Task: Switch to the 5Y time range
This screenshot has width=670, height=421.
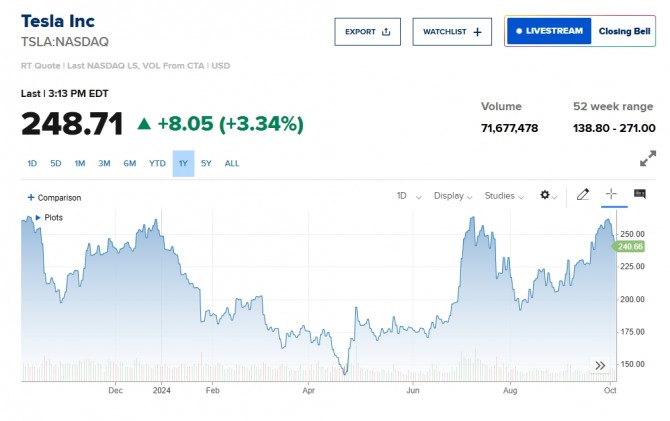Action: (206, 163)
